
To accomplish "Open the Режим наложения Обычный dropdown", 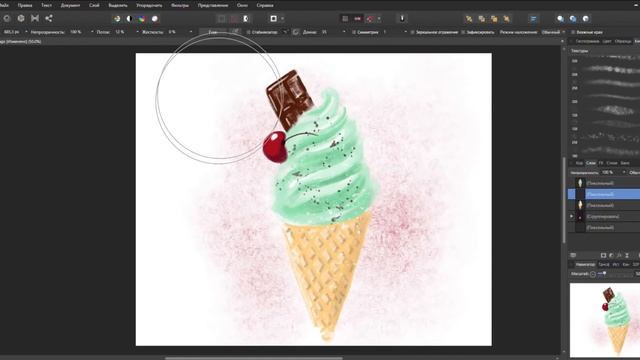I will pyautogui.click(x=553, y=32).
